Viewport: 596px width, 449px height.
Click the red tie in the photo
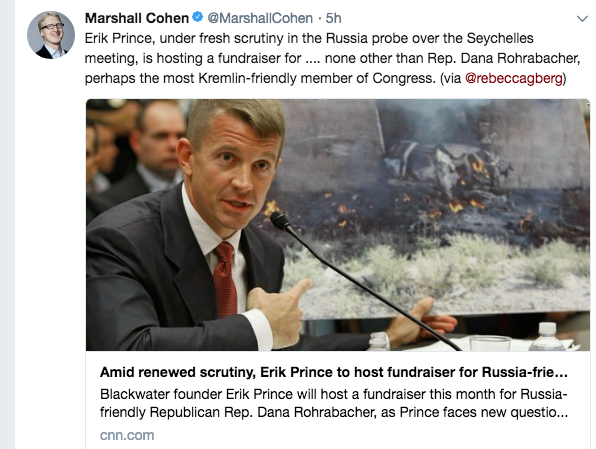(x=225, y=279)
